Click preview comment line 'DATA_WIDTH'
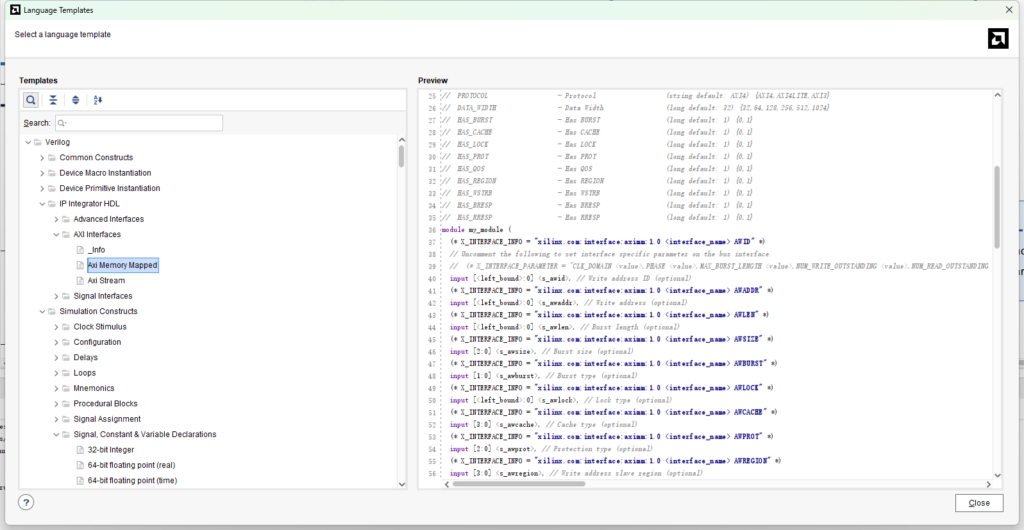This screenshot has width=1024, height=530. (635, 108)
